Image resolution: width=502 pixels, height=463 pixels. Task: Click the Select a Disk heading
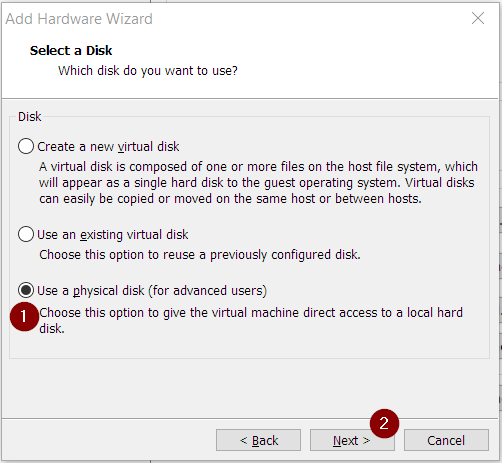point(71,51)
